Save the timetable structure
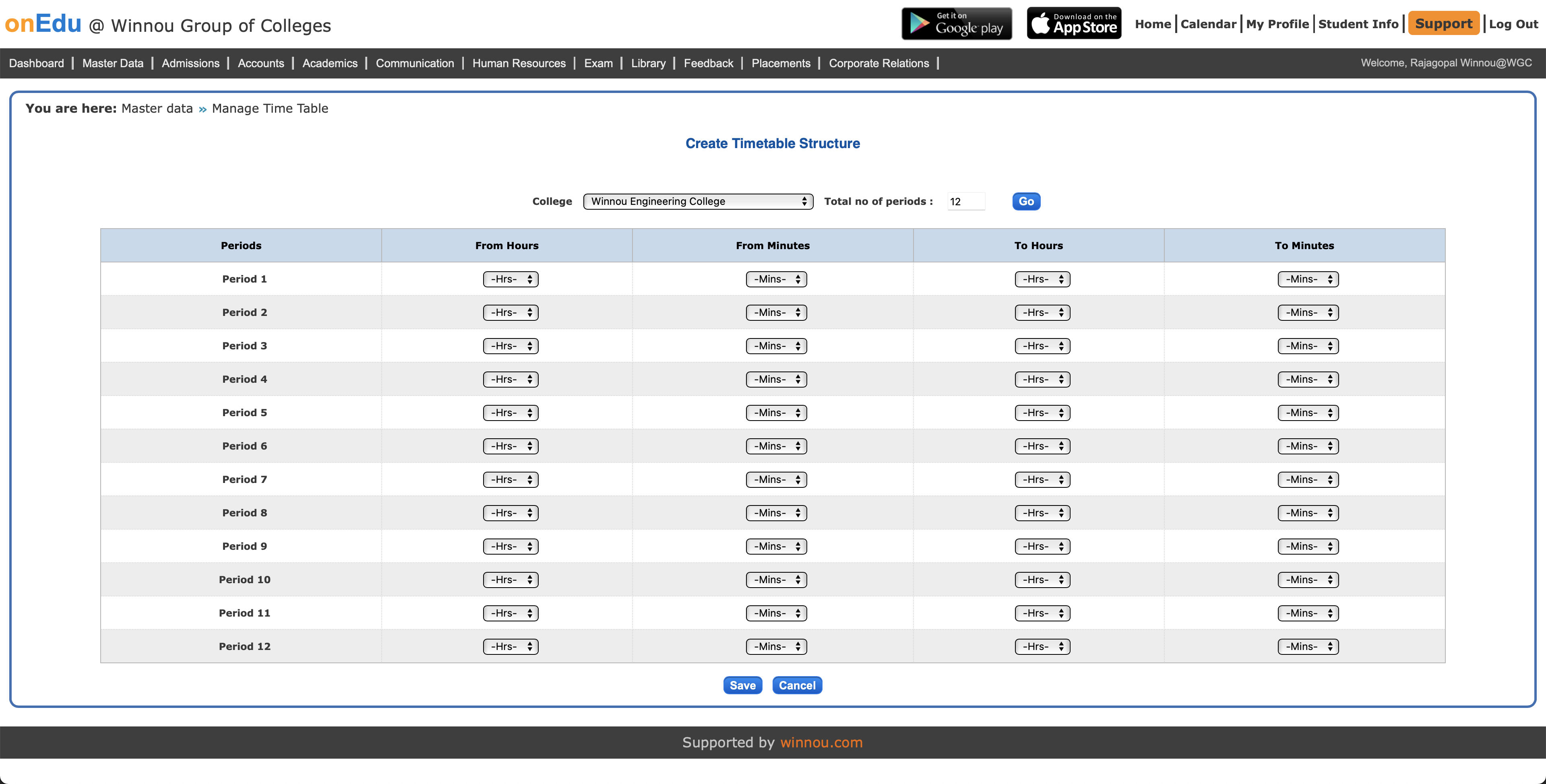The image size is (1546, 784). tap(742, 685)
